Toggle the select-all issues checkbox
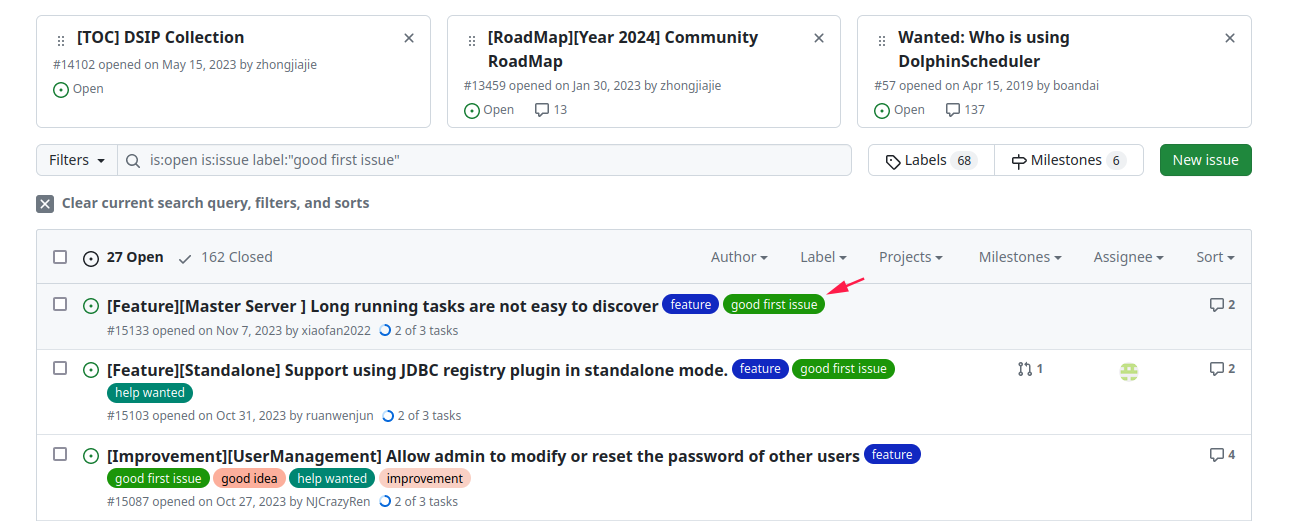Screen dimensions: 1299x521 coord(60,257)
